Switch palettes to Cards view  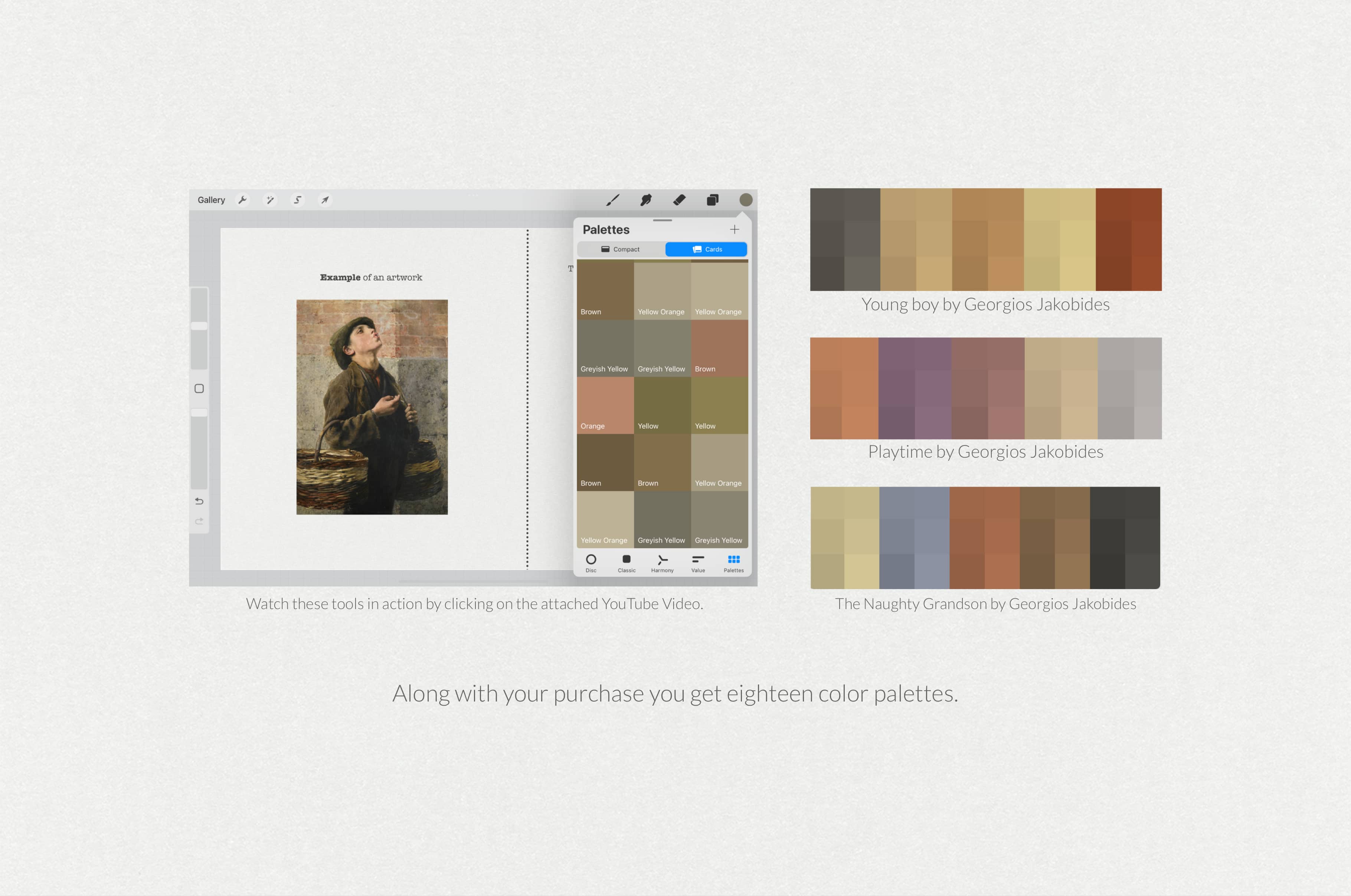707,250
